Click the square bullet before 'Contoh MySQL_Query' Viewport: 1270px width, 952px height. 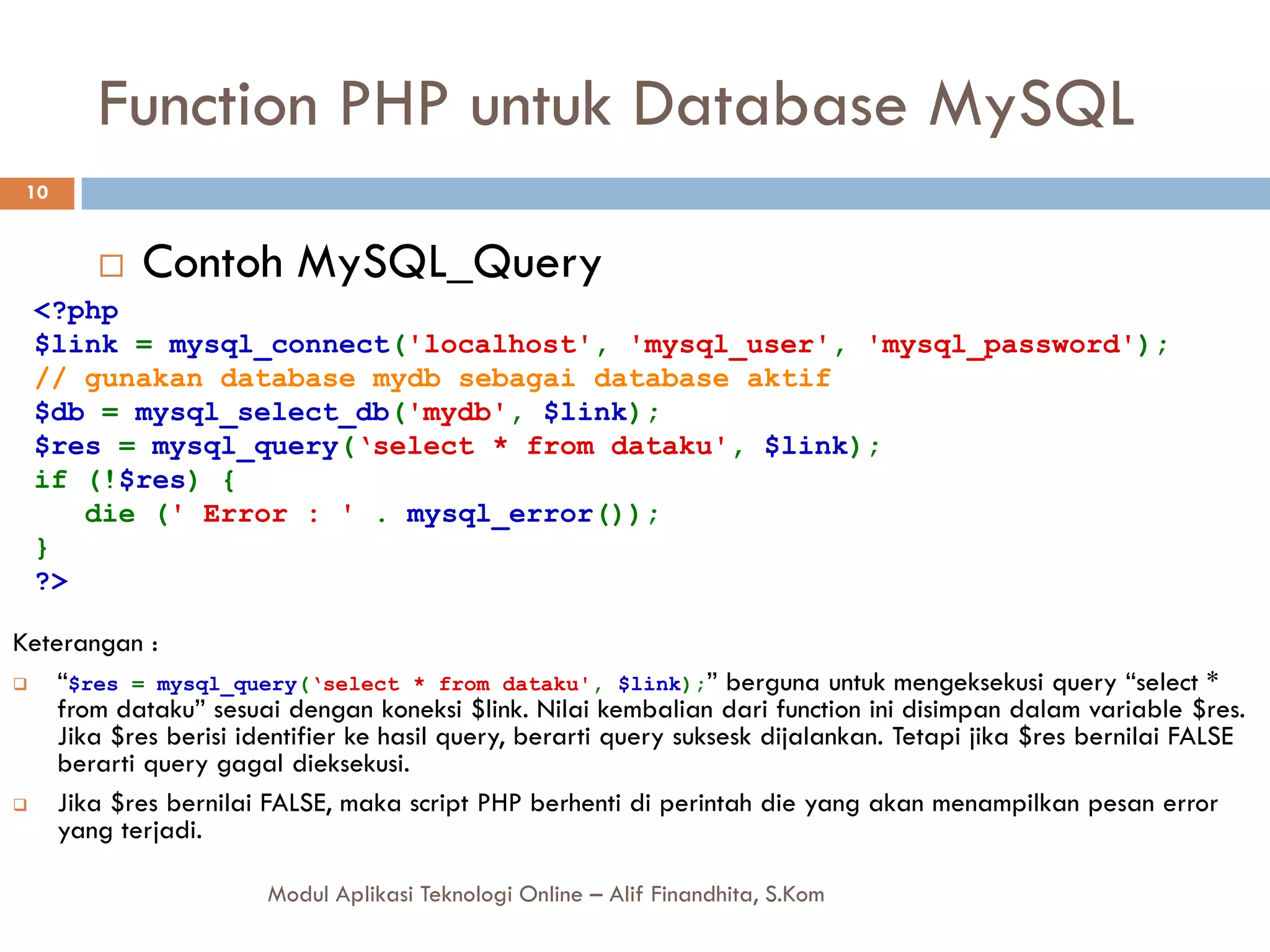pos(112,266)
